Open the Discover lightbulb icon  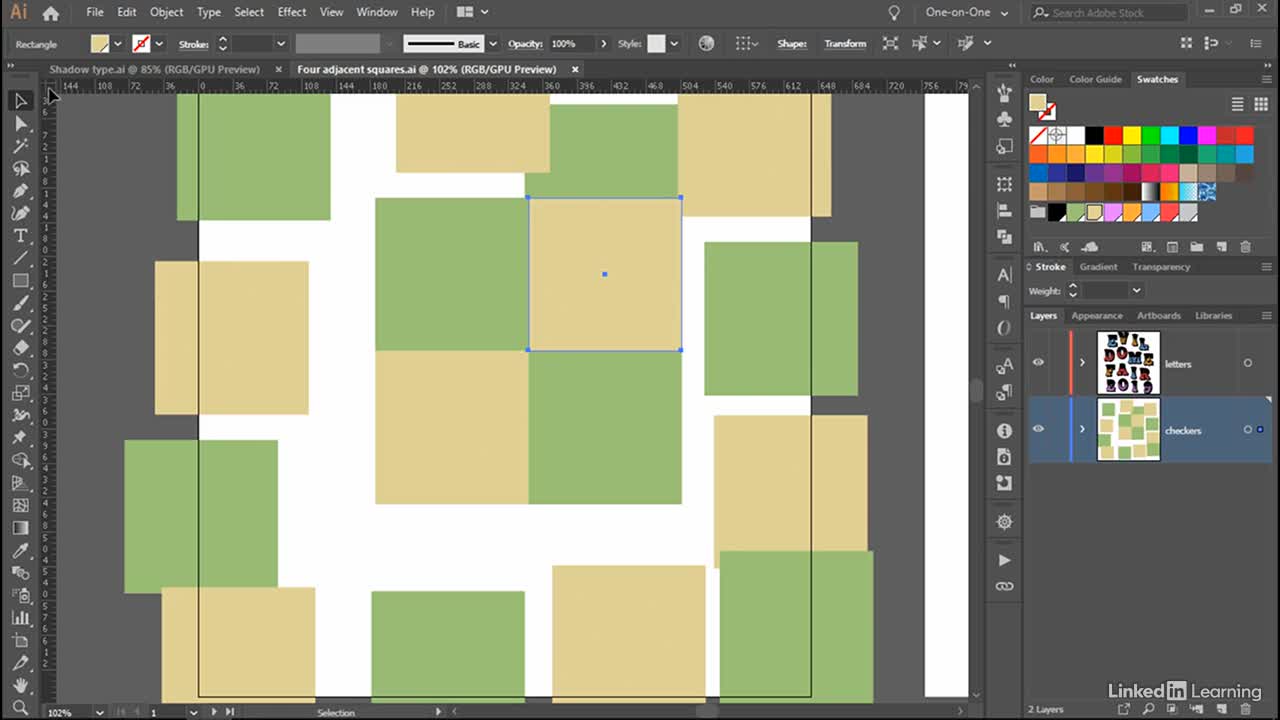(x=894, y=13)
